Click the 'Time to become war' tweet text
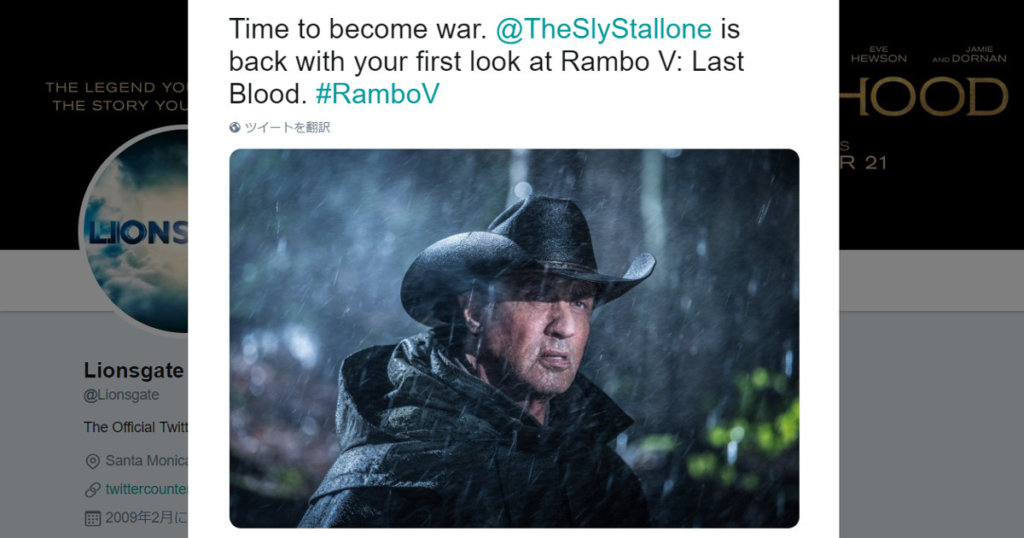 click(358, 29)
